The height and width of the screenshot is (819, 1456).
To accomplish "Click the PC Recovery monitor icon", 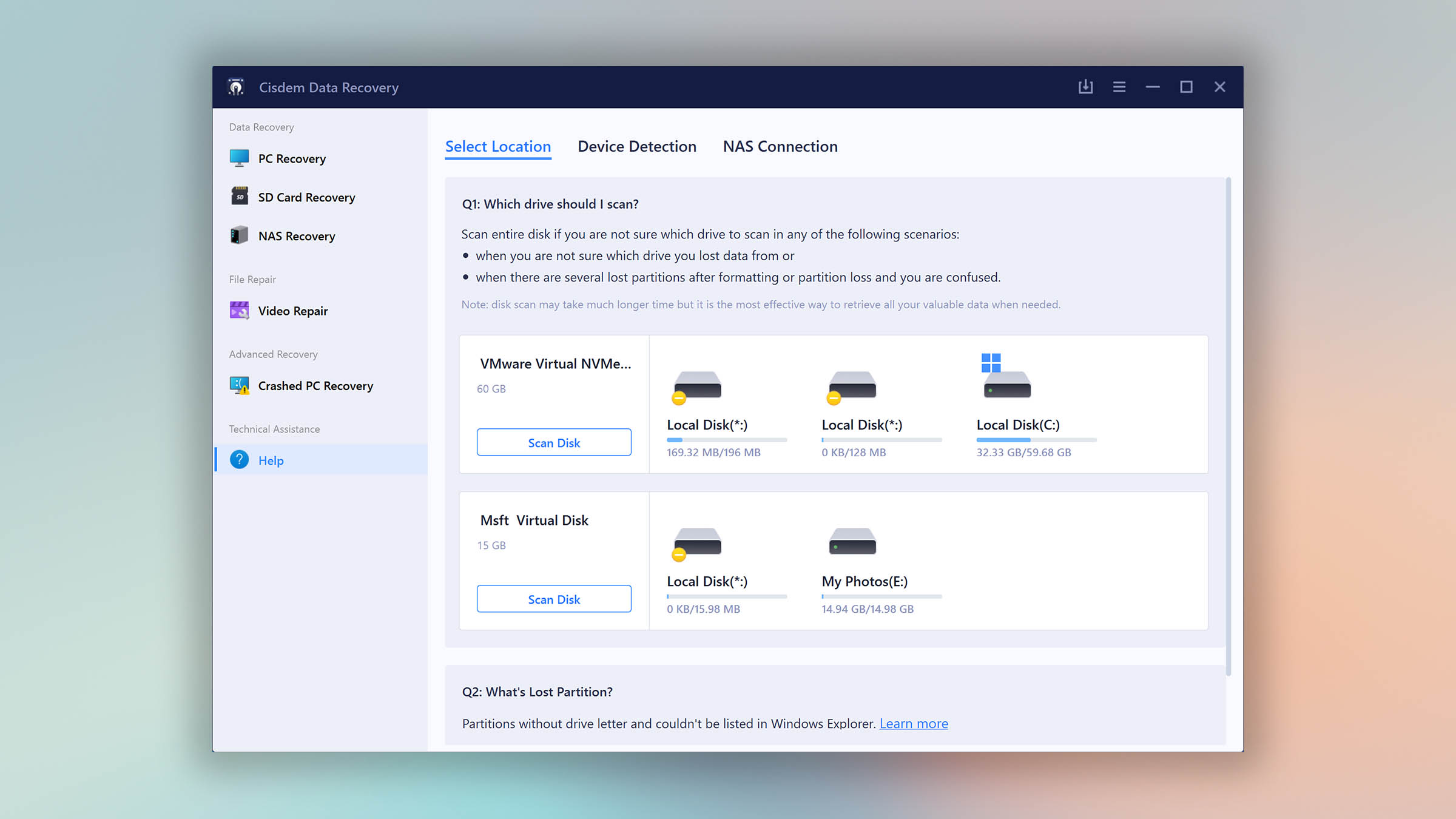I will tap(239, 158).
